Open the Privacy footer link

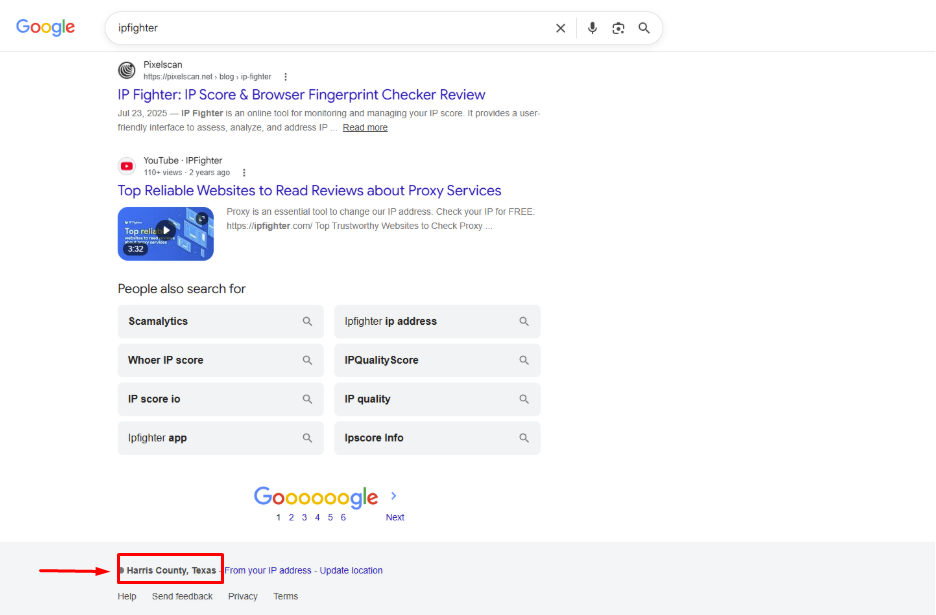pos(242,596)
